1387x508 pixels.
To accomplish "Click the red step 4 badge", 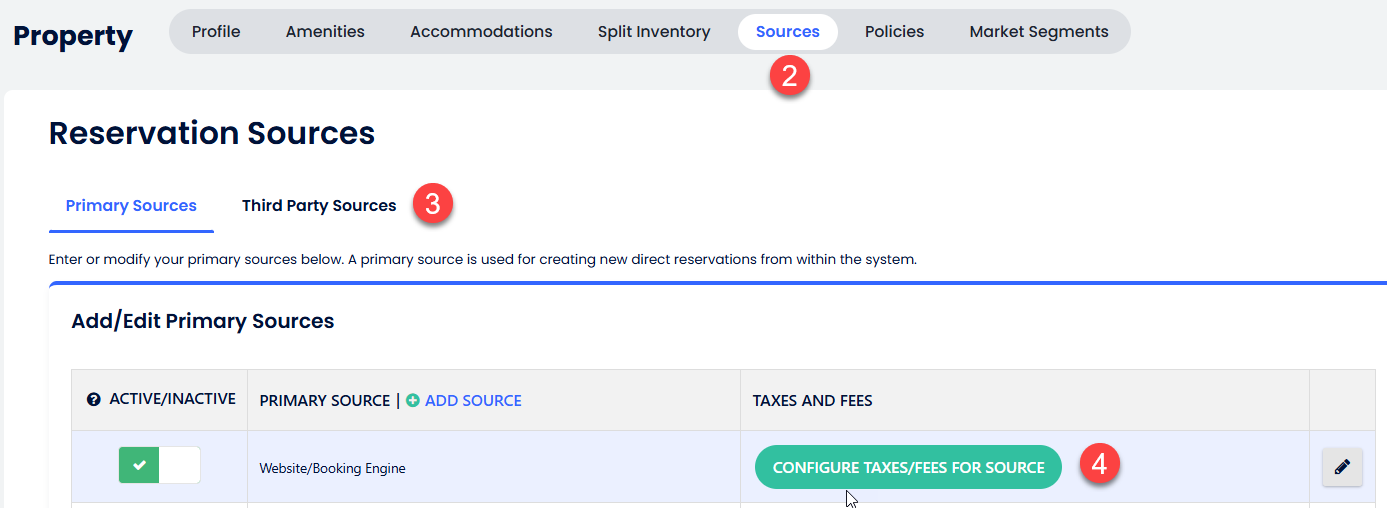I will point(1098,465).
